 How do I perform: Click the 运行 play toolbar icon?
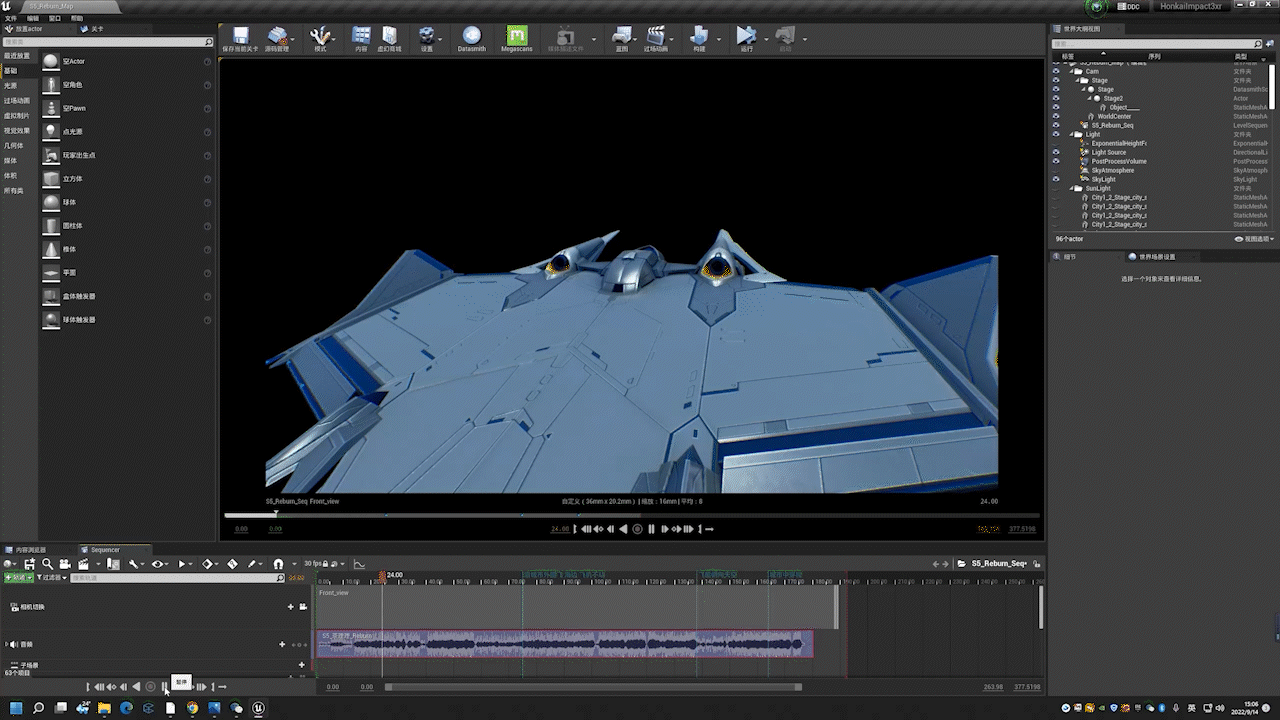tap(746, 36)
